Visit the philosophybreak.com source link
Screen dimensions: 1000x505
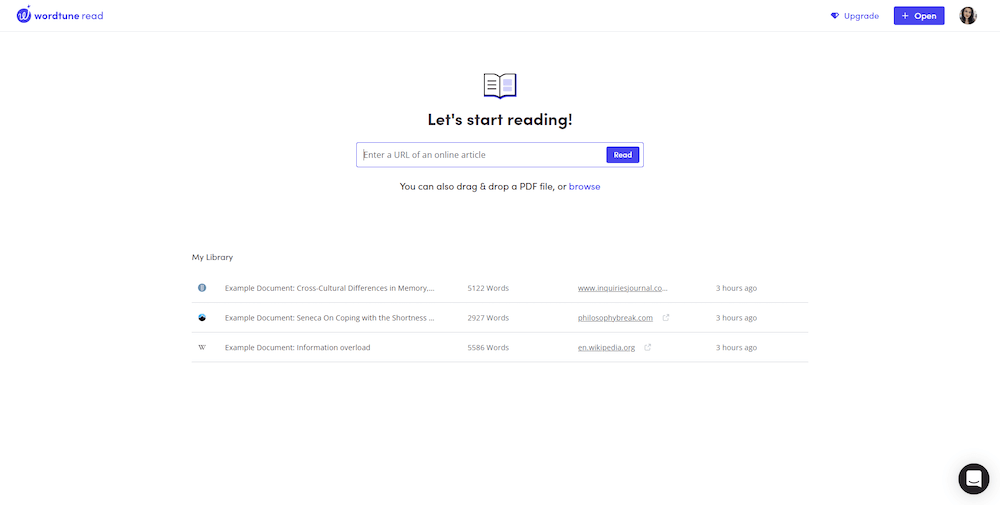click(615, 318)
